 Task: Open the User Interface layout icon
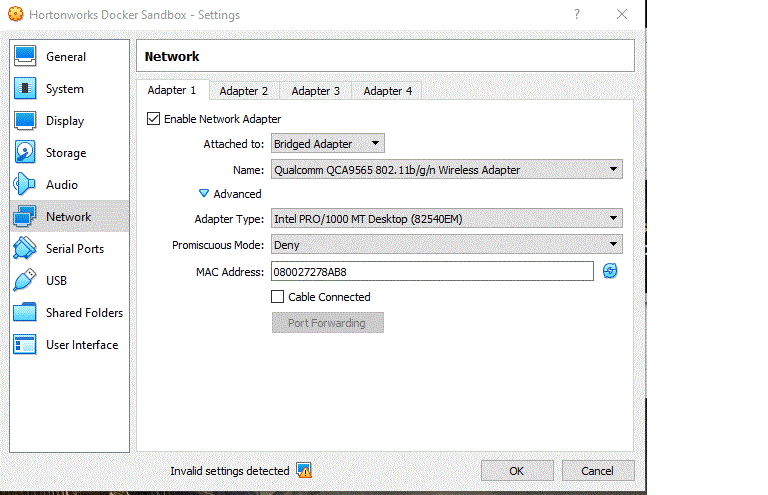(x=25, y=344)
